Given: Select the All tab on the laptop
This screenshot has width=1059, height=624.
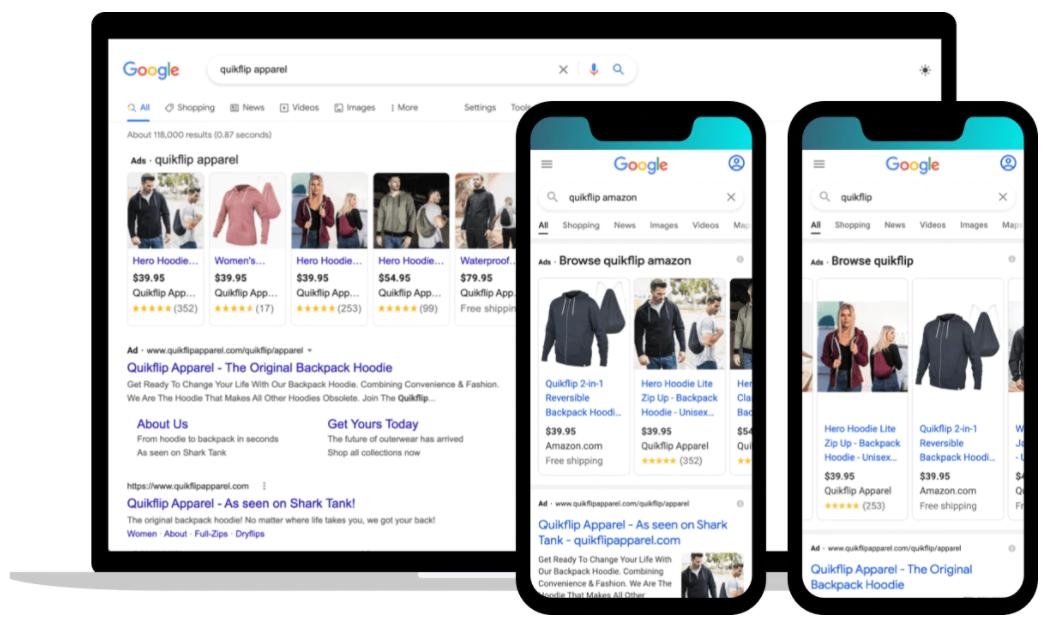Looking at the screenshot, I should (139, 107).
